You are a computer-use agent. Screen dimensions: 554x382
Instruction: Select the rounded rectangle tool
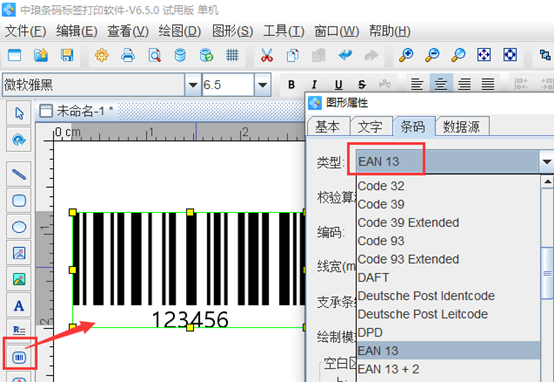[19, 201]
